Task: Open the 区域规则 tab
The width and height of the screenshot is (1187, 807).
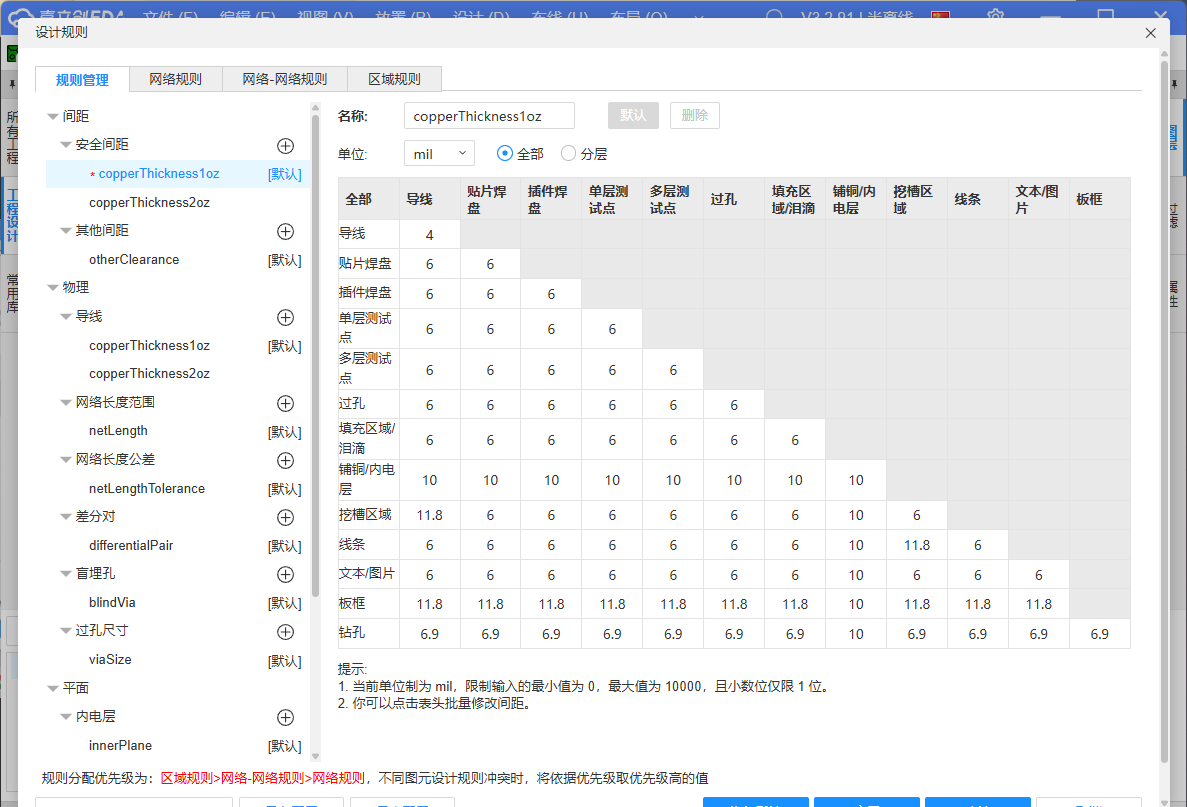Action: tap(394, 80)
